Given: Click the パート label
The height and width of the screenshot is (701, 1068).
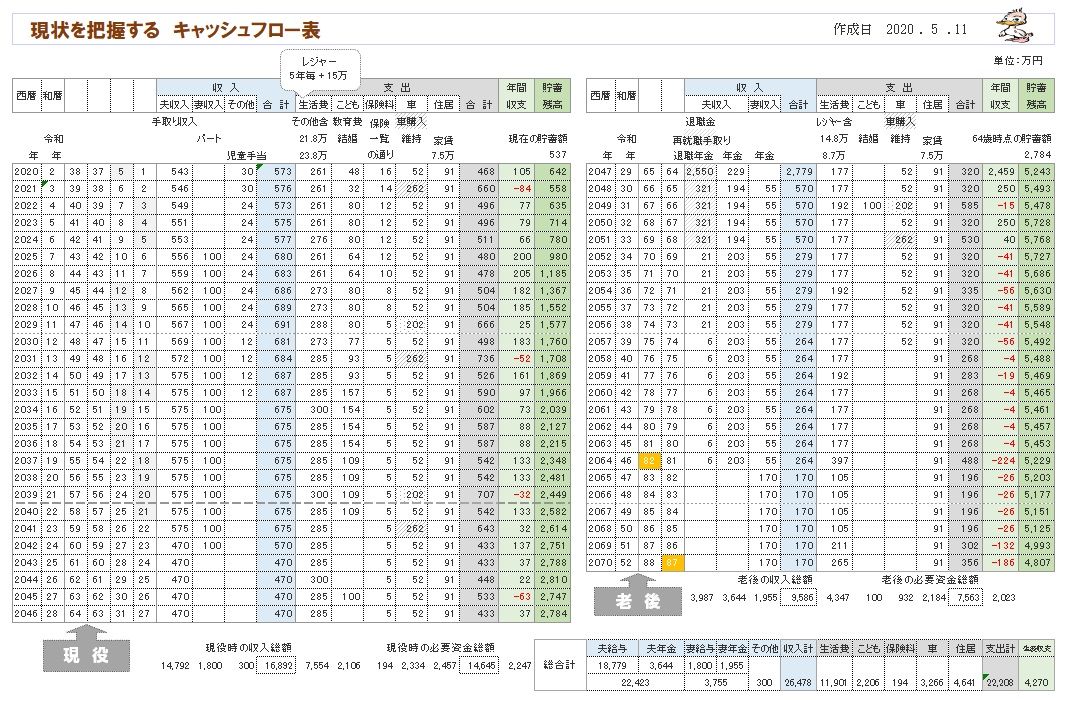Looking at the screenshot, I should click(208, 138).
